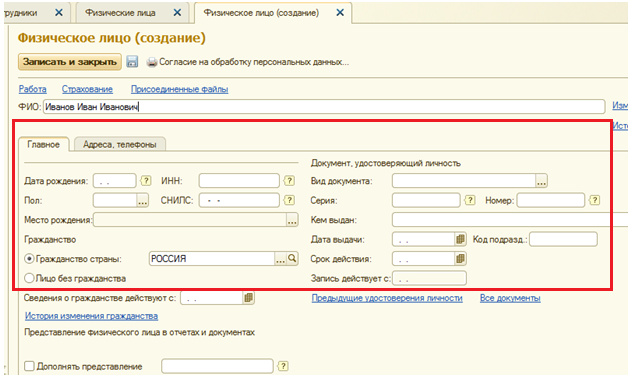
Task: Click the Записать и закрыть button
Action: [x=70, y=62]
